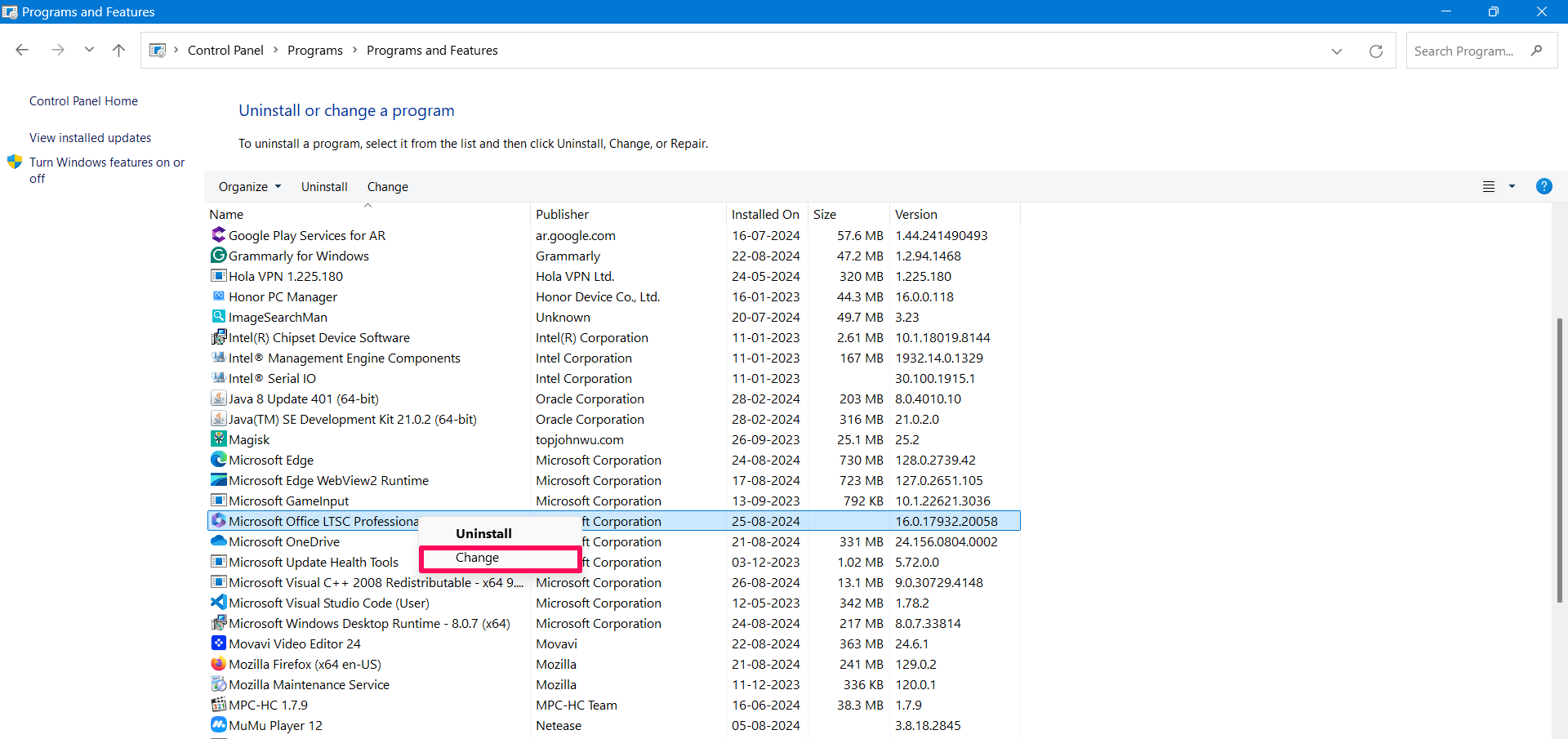Click the Microsoft Edge WebView2 Runtime icon
The width and height of the screenshot is (1568, 739).
[x=218, y=480]
